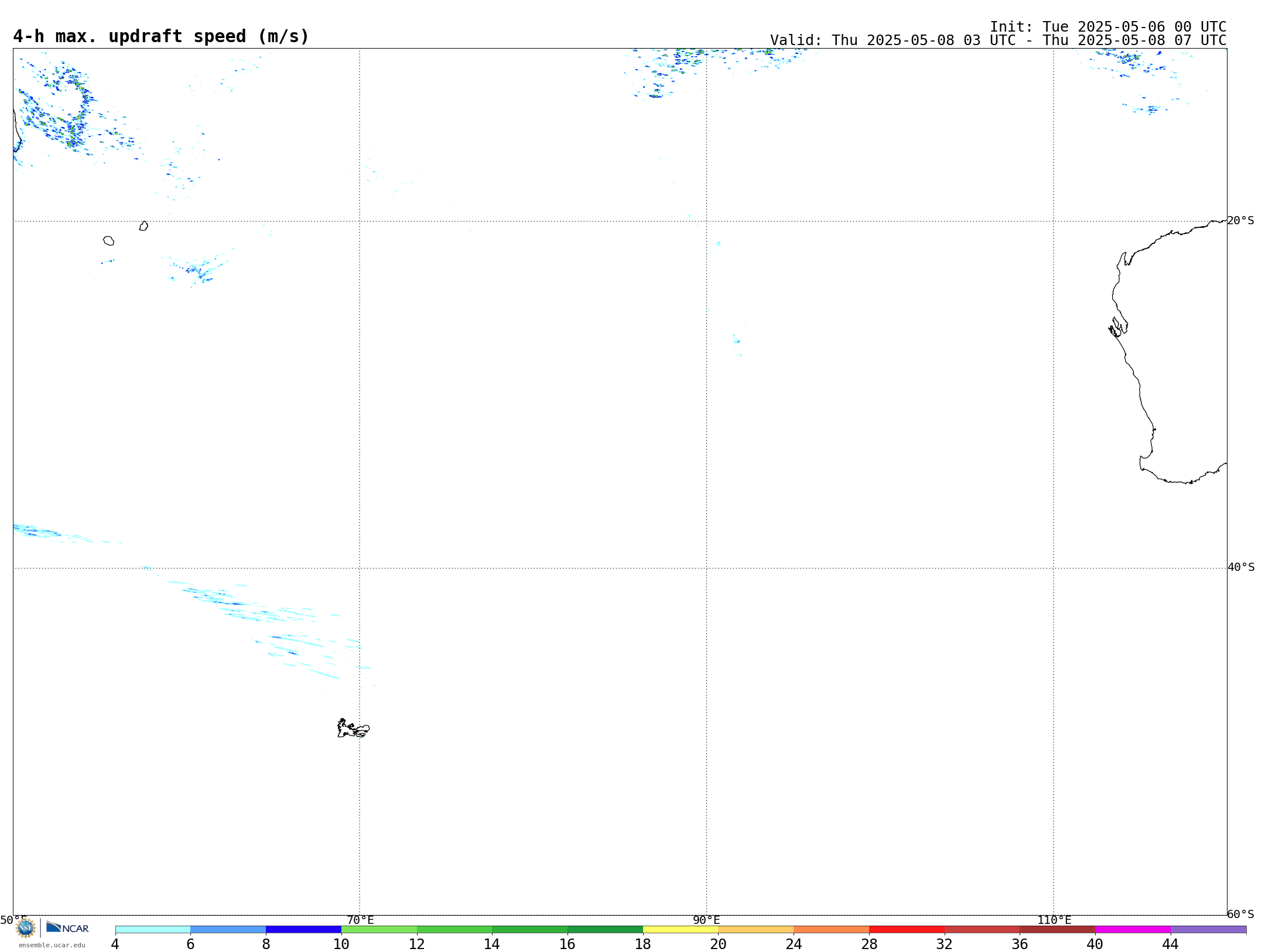Click the chart title '4-h max. updraft speed (m/s)'
This screenshot has width=1265, height=952.
click(x=161, y=36)
